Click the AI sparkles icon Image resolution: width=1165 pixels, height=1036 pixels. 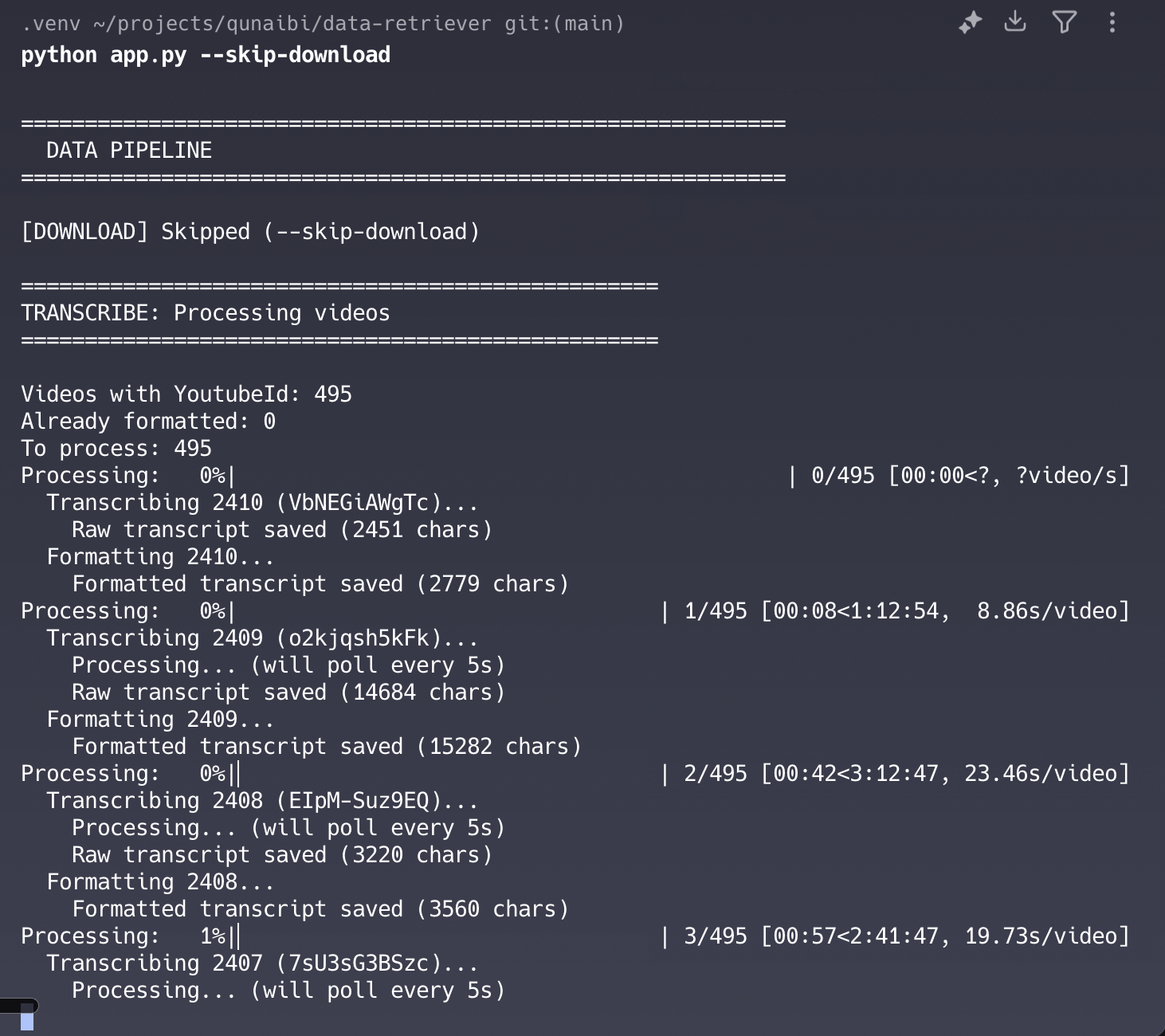coord(970,22)
